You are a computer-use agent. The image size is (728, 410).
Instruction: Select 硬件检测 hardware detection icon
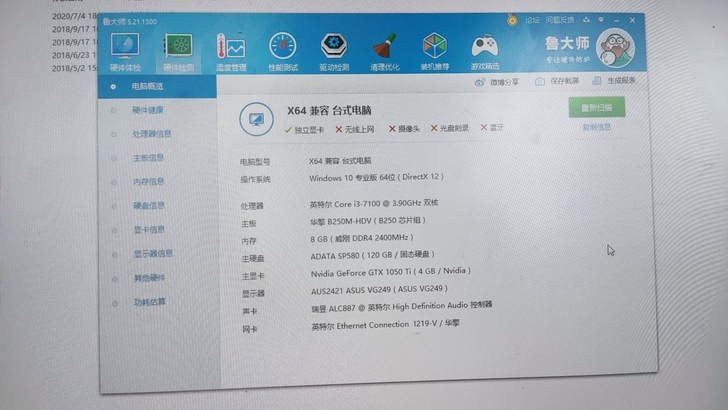coord(178,52)
